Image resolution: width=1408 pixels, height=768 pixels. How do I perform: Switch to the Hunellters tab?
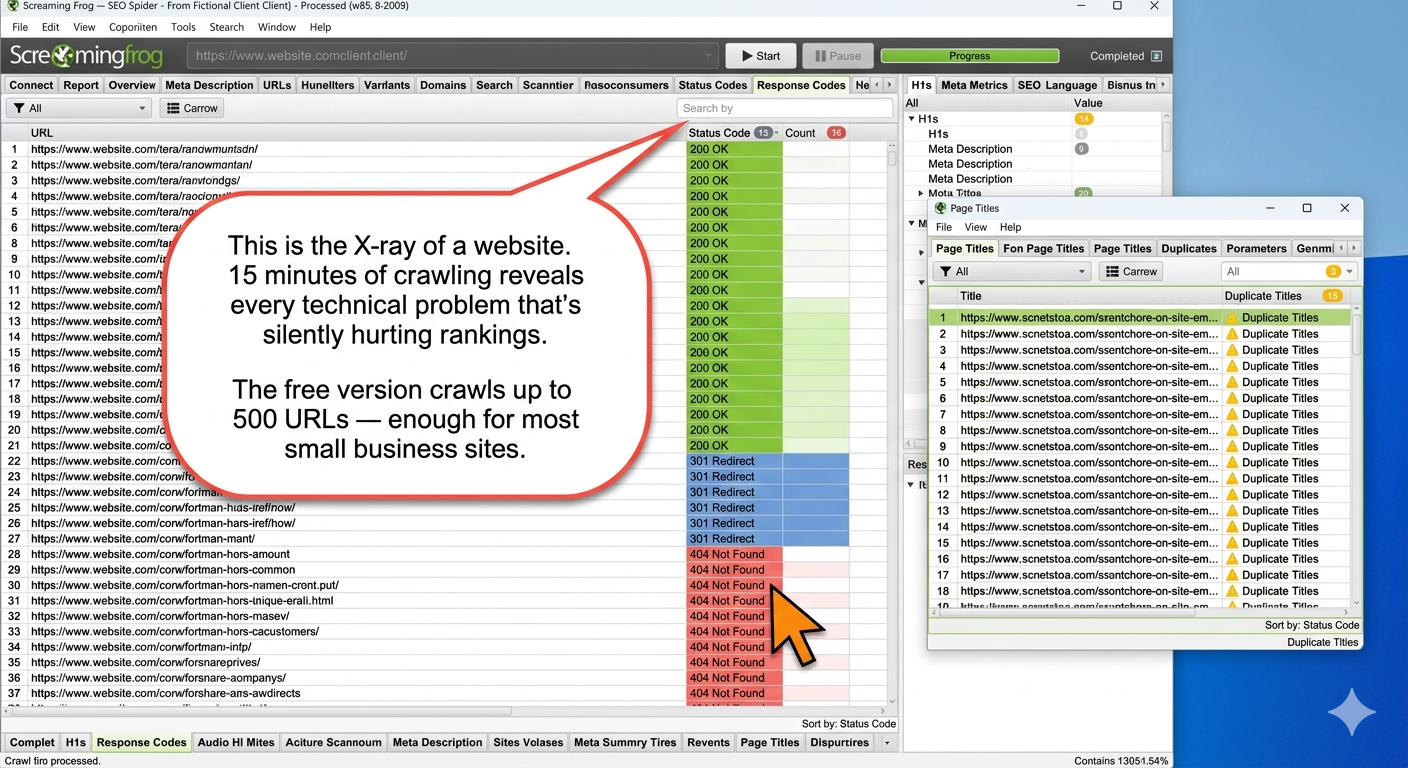(327, 85)
